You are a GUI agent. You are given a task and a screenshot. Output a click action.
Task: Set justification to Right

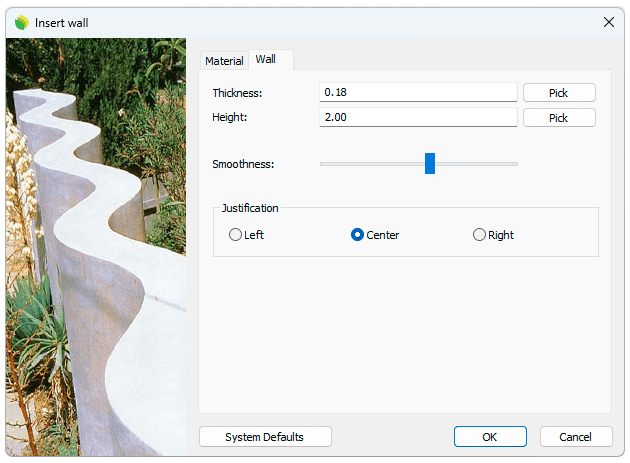[480, 235]
